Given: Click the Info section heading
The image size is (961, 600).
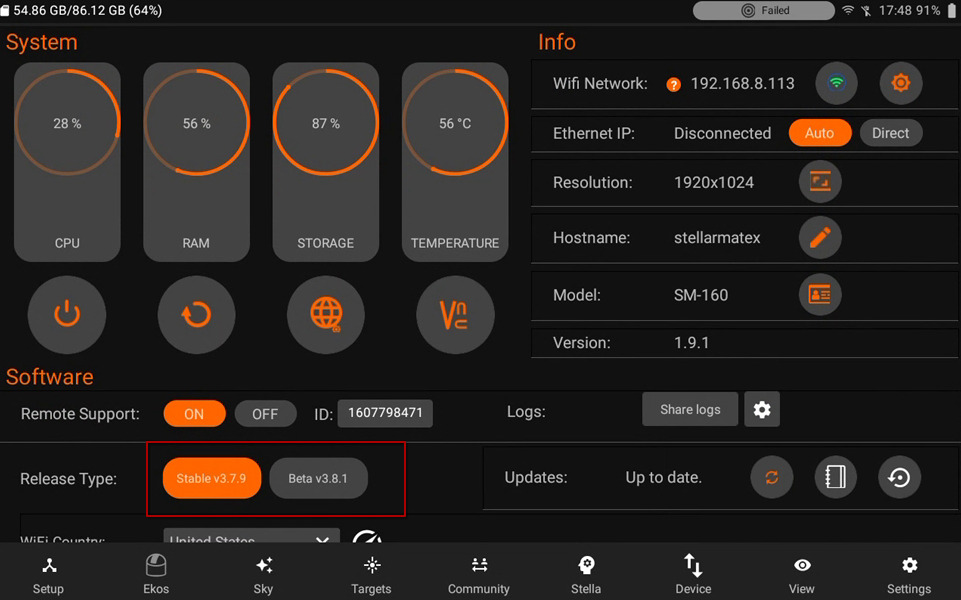Looking at the screenshot, I should pos(556,42).
